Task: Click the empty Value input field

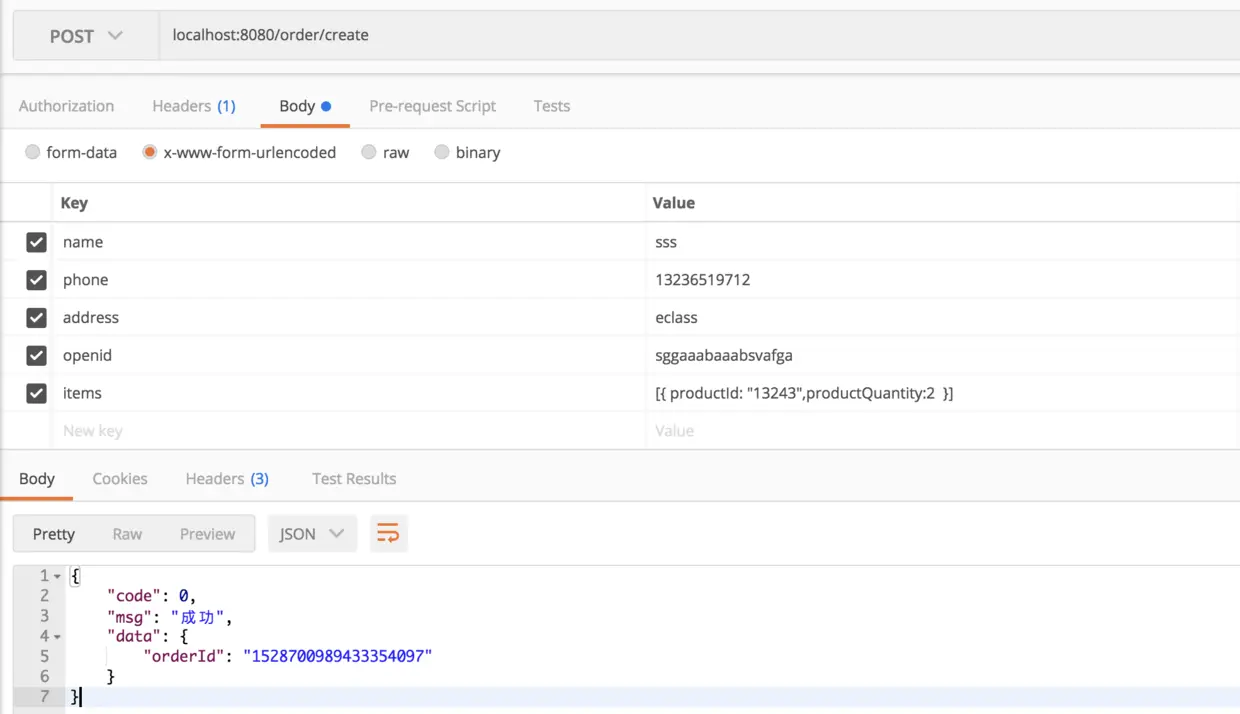Action: click(x=943, y=431)
